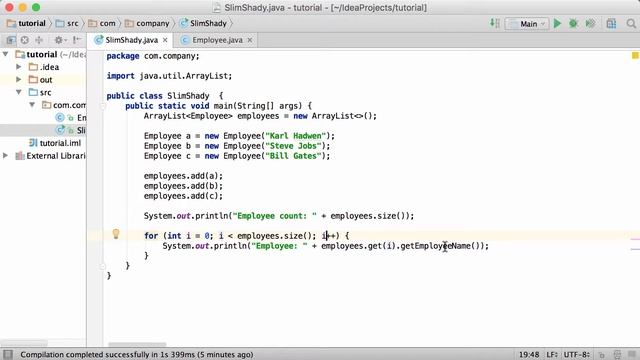The height and width of the screenshot is (360, 640).
Task: Click on package com.company line
Action: [x=153, y=56]
